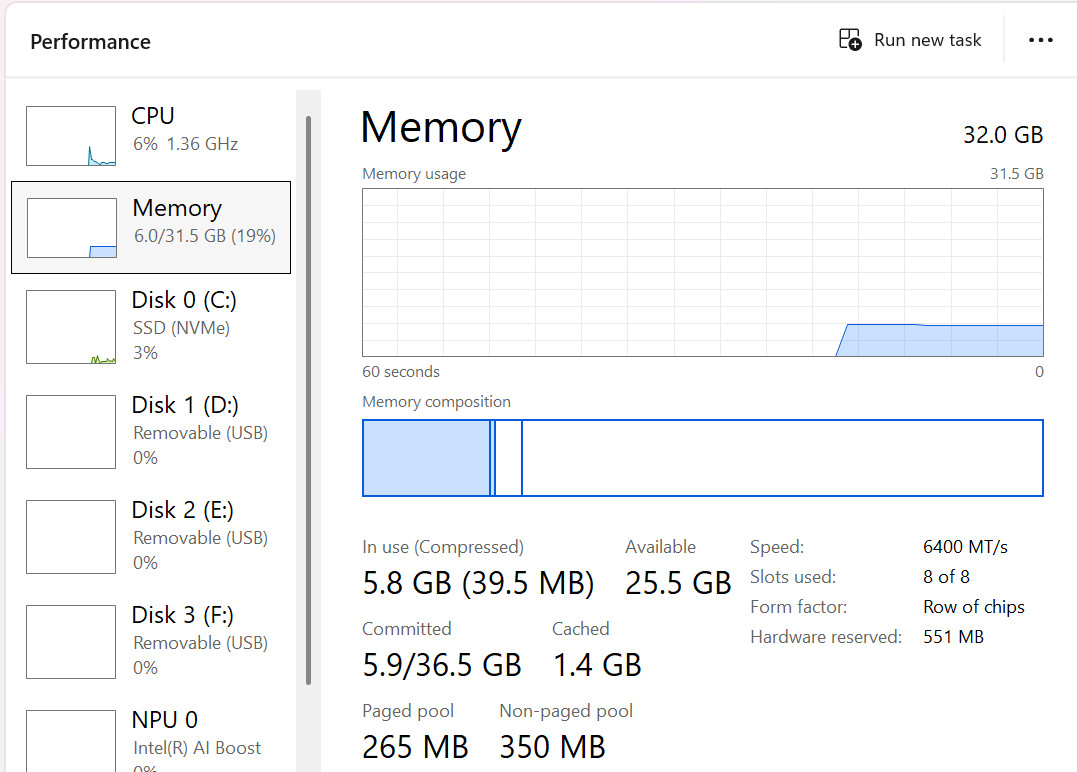1077x772 pixels.
Task: Click the Hardware reserved value 551 MB
Action: 953,637
